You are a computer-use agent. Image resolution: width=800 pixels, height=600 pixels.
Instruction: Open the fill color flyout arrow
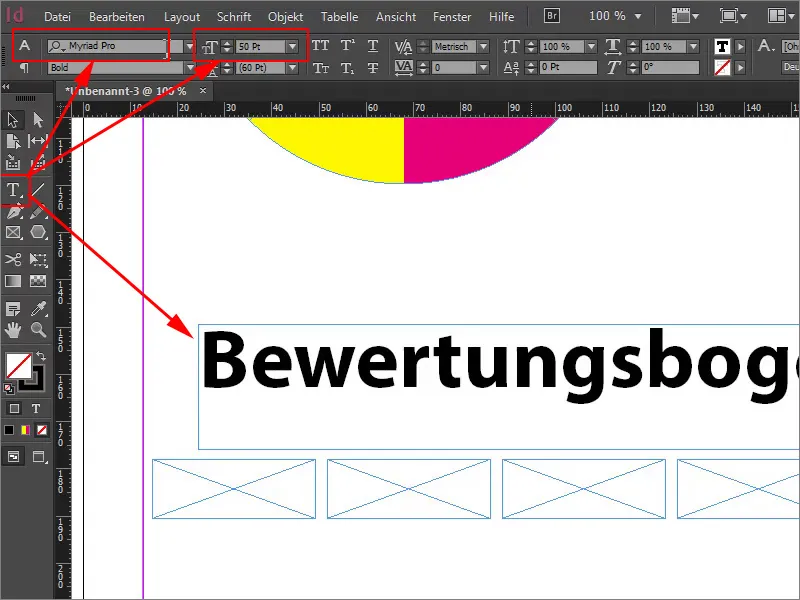[740, 46]
